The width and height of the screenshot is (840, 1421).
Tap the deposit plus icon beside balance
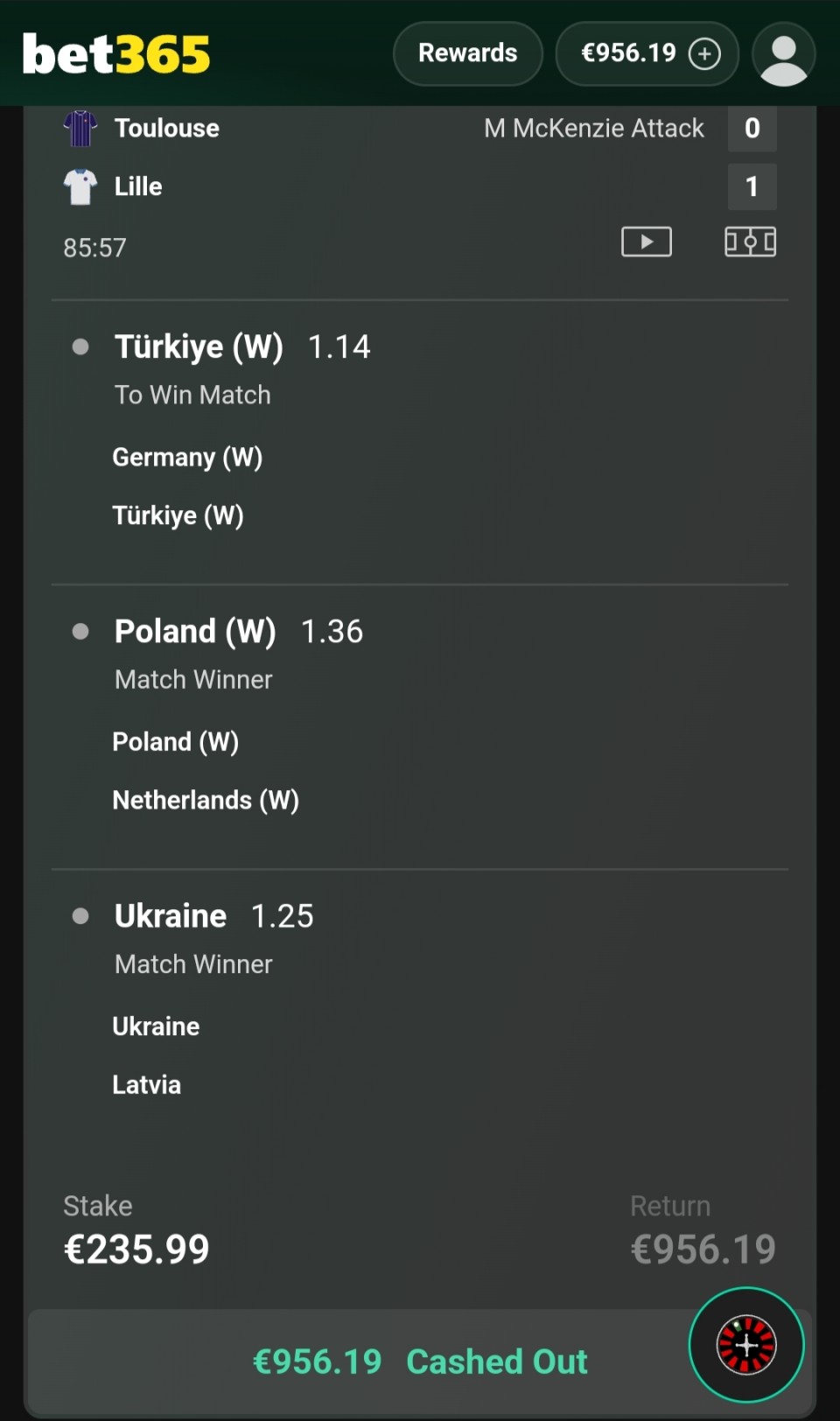point(704,54)
